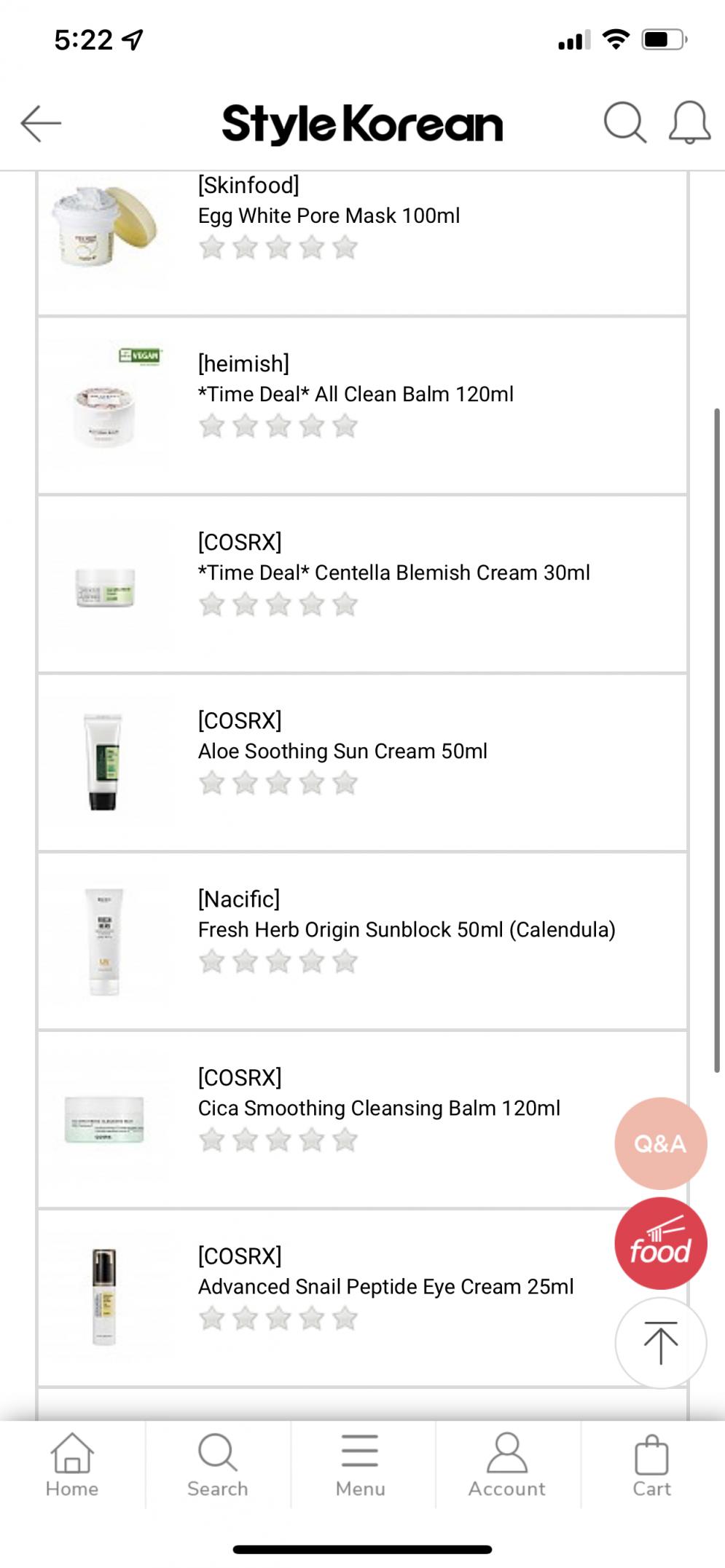Click the vertical scrollbar indicator
Viewport: 725px width, 1568px height.
pyautogui.click(x=717, y=740)
